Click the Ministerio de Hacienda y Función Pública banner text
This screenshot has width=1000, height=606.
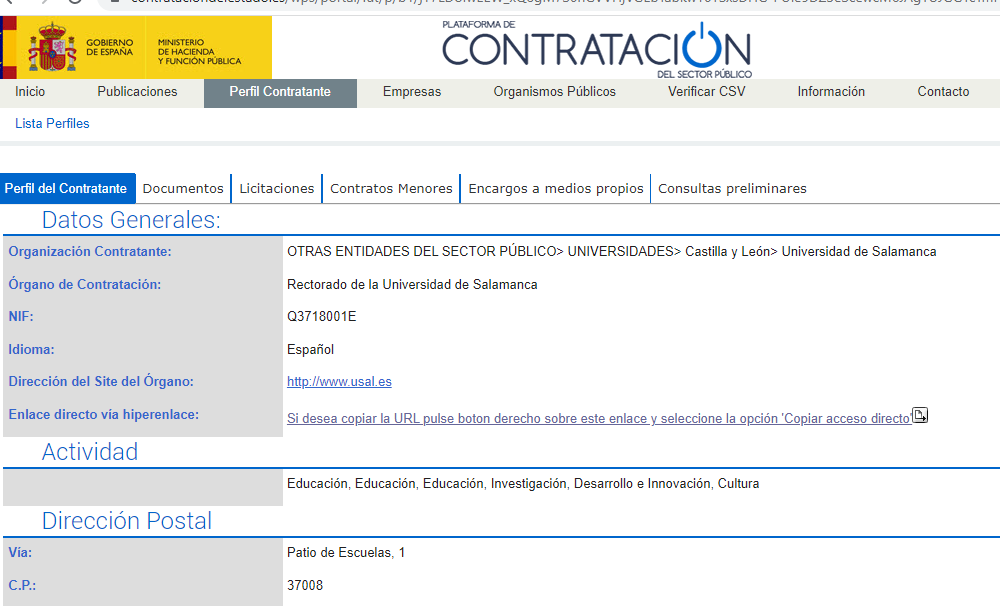pos(200,52)
